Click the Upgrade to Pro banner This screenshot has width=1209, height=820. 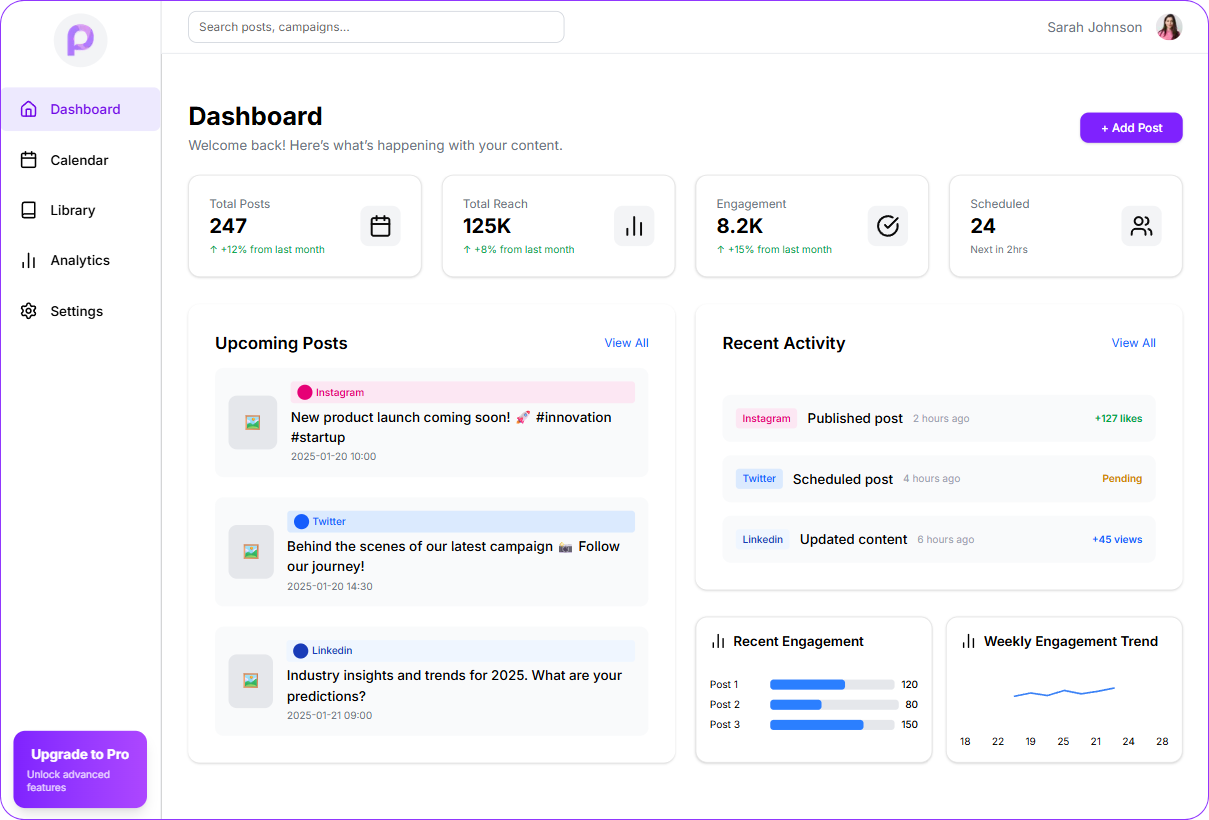tap(80, 769)
